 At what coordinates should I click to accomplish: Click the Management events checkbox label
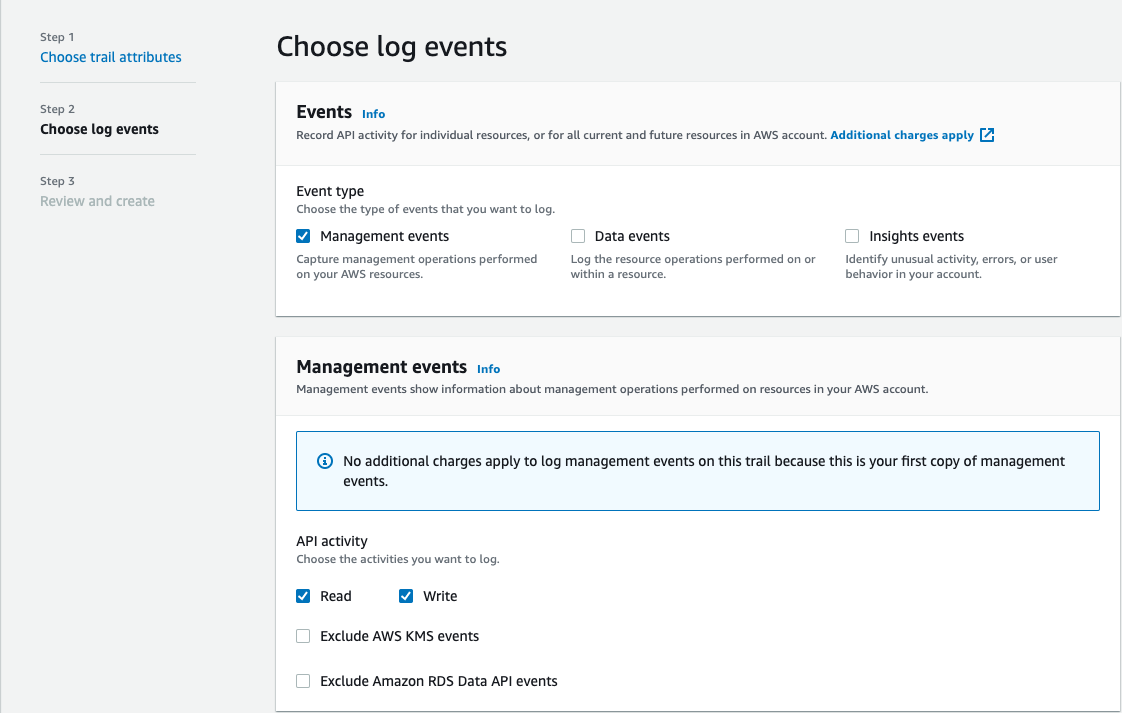384,237
